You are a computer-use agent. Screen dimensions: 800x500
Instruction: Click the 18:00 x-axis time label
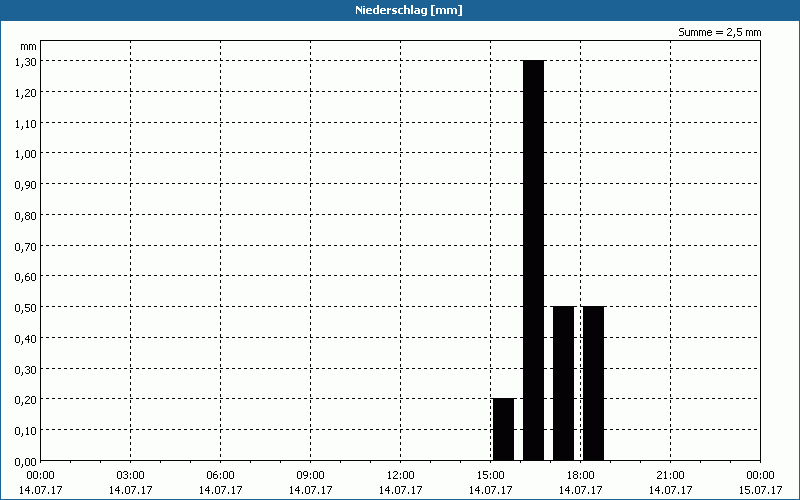[581, 476]
